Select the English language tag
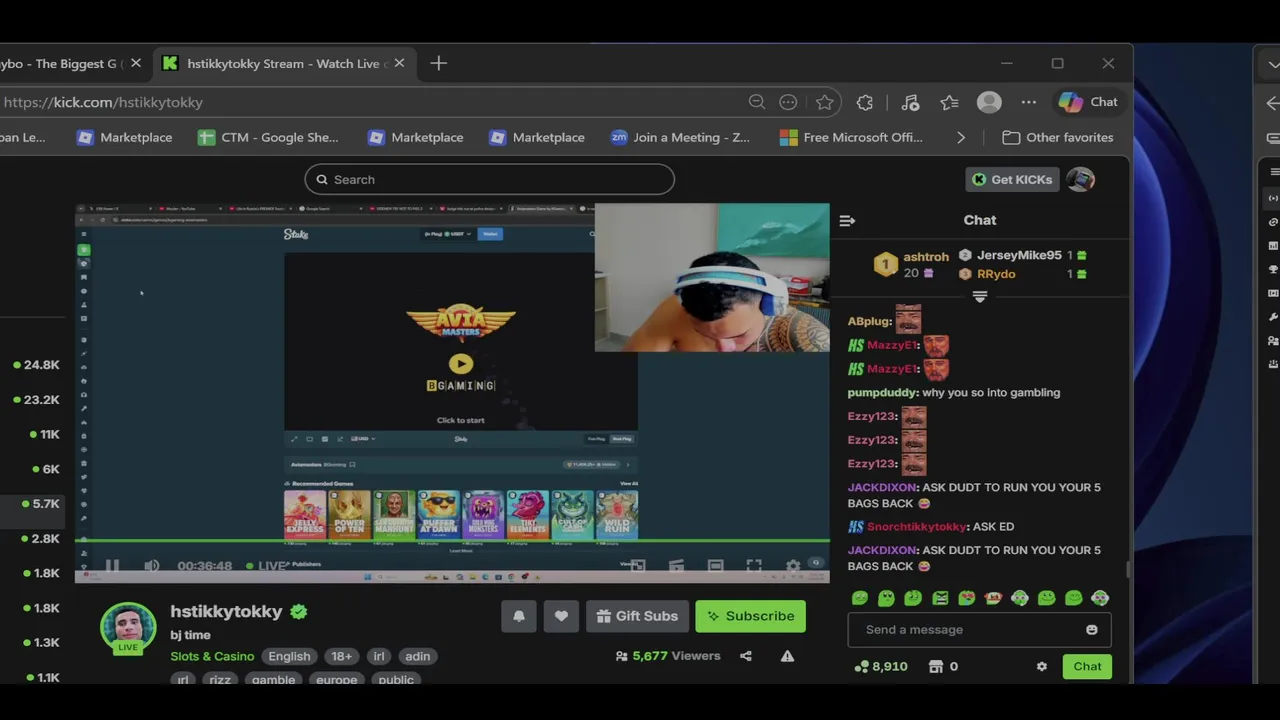Screen dimensions: 1280x720 (289, 656)
